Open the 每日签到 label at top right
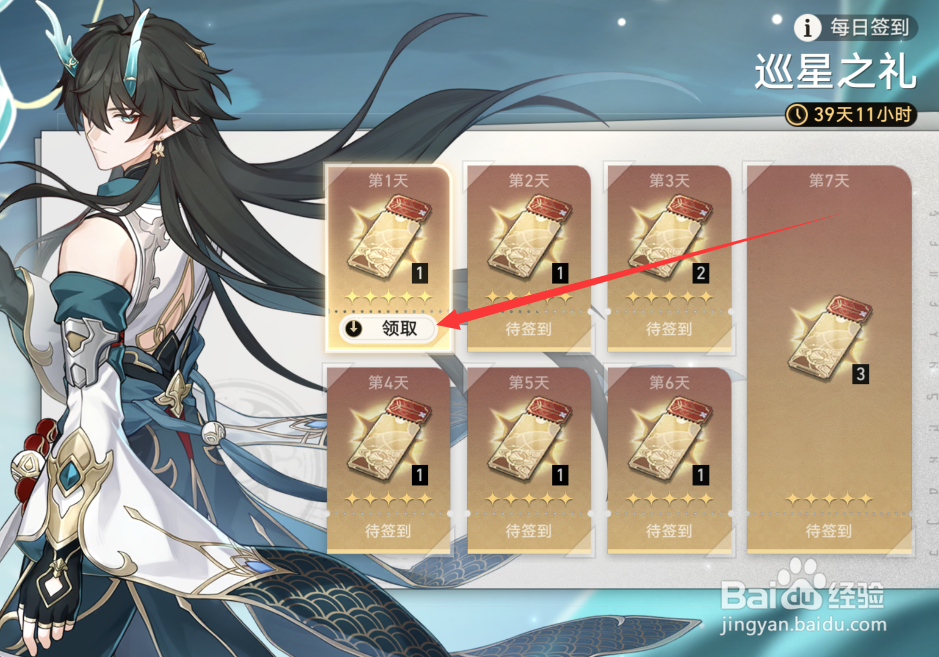This screenshot has width=939, height=657. (870, 28)
